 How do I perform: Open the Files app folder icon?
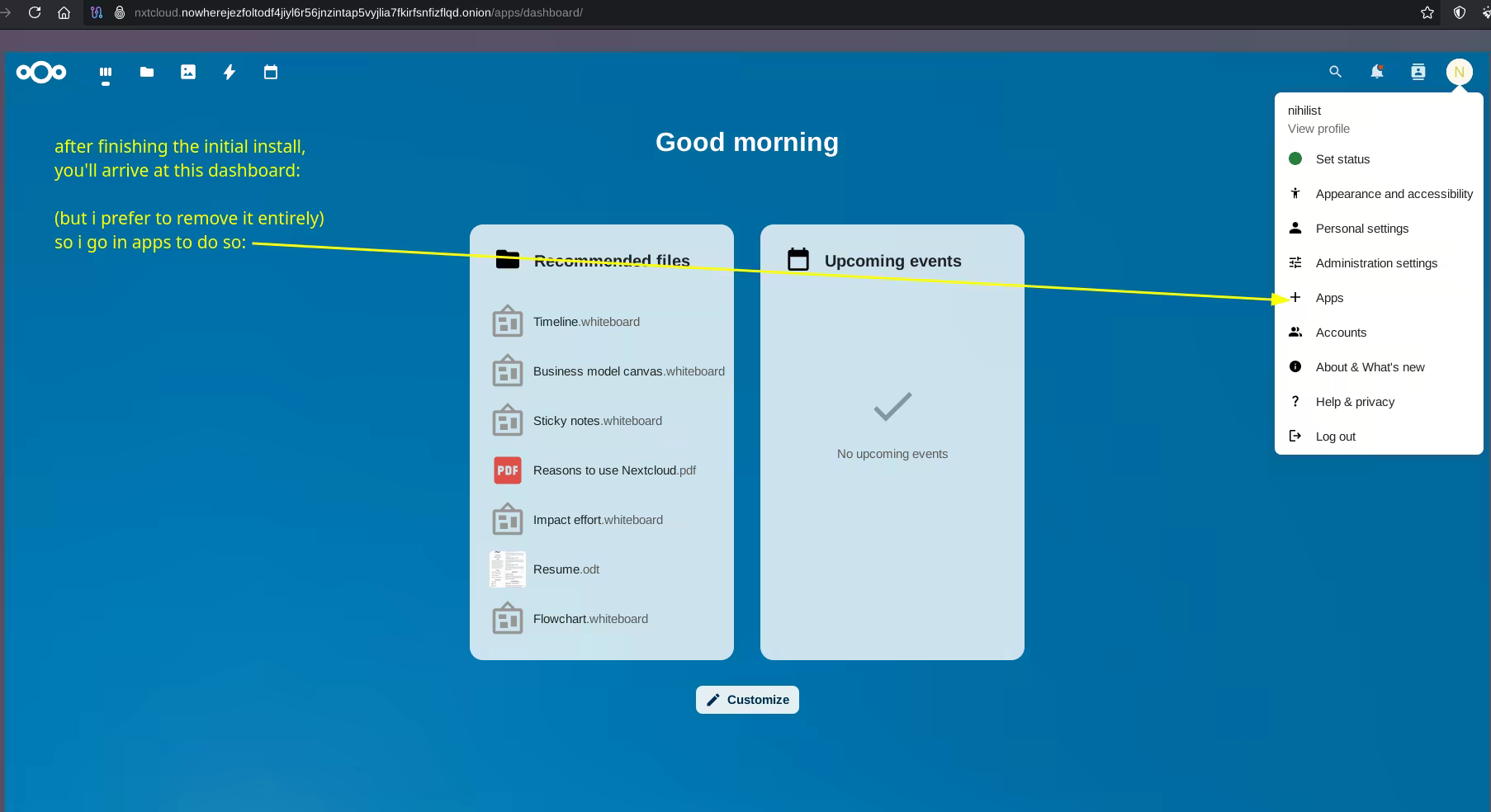(147, 73)
